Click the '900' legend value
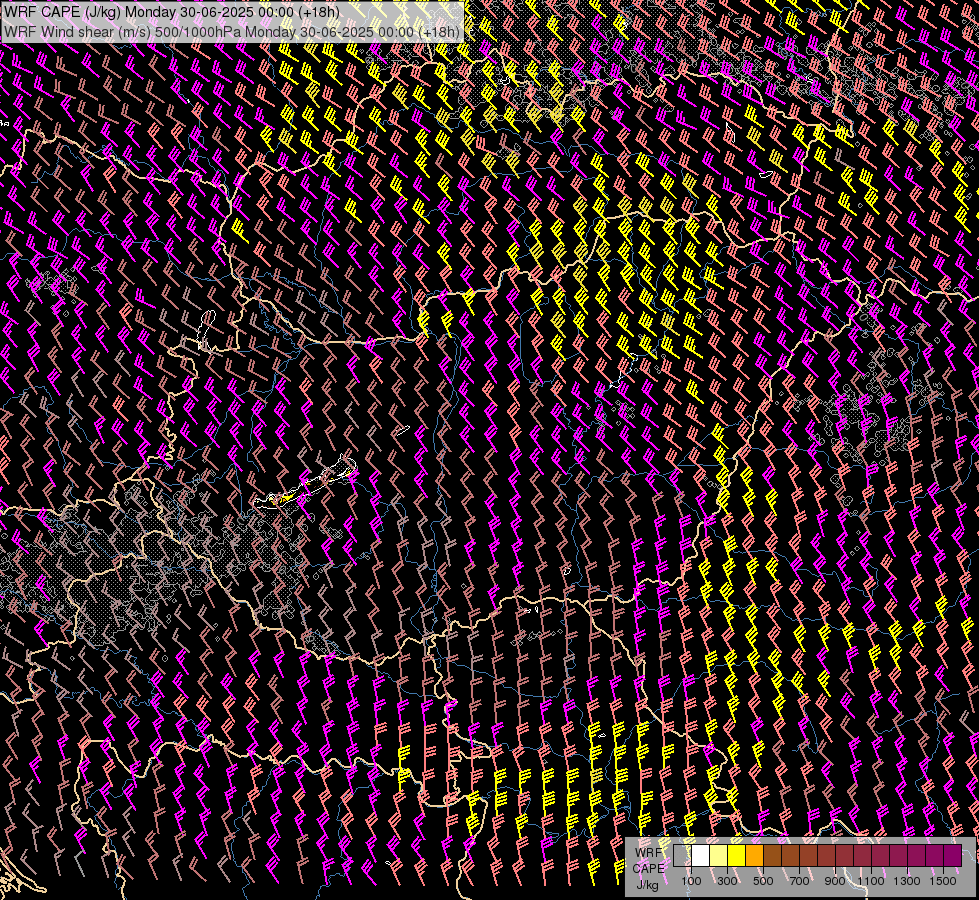Viewport: 979px width, 900px height. tap(835, 881)
